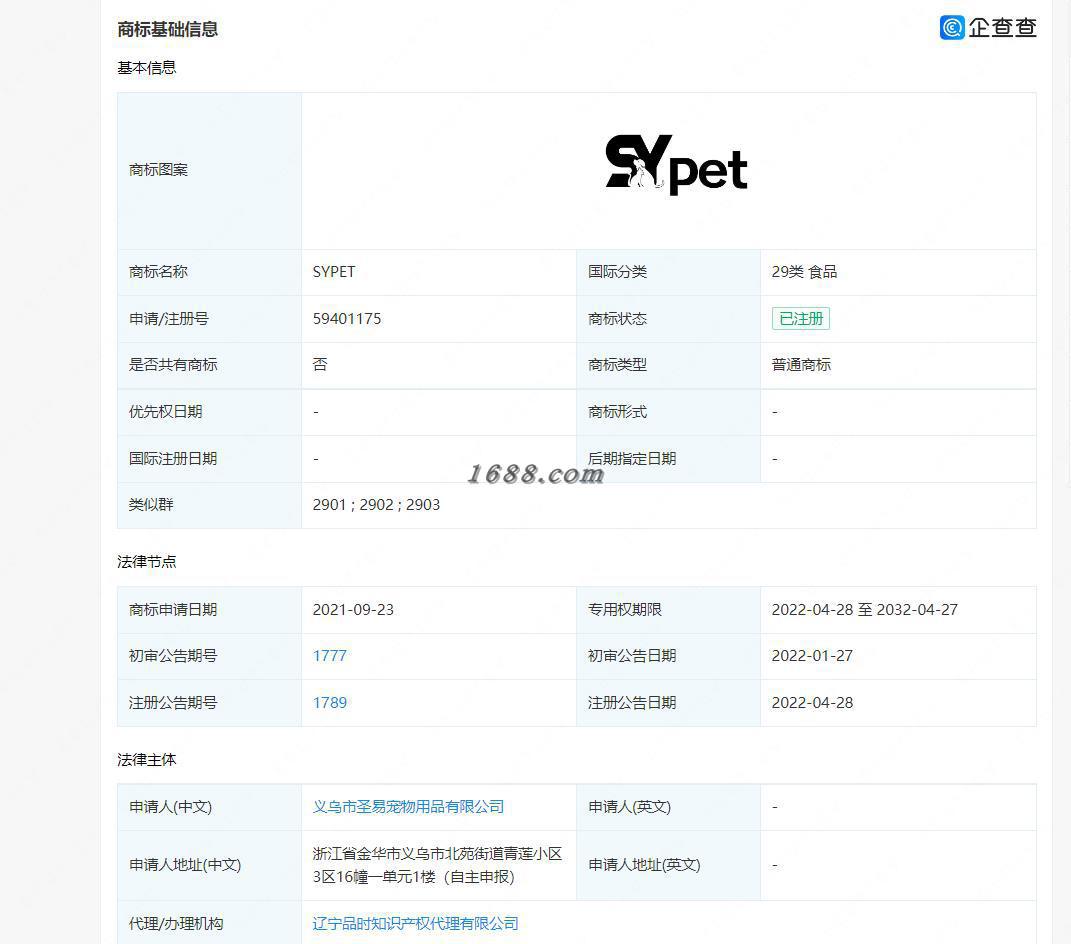Click the 后期指定日期 label cell
The width and height of the screenshot is (1071, 944).
tap(668, 458)
